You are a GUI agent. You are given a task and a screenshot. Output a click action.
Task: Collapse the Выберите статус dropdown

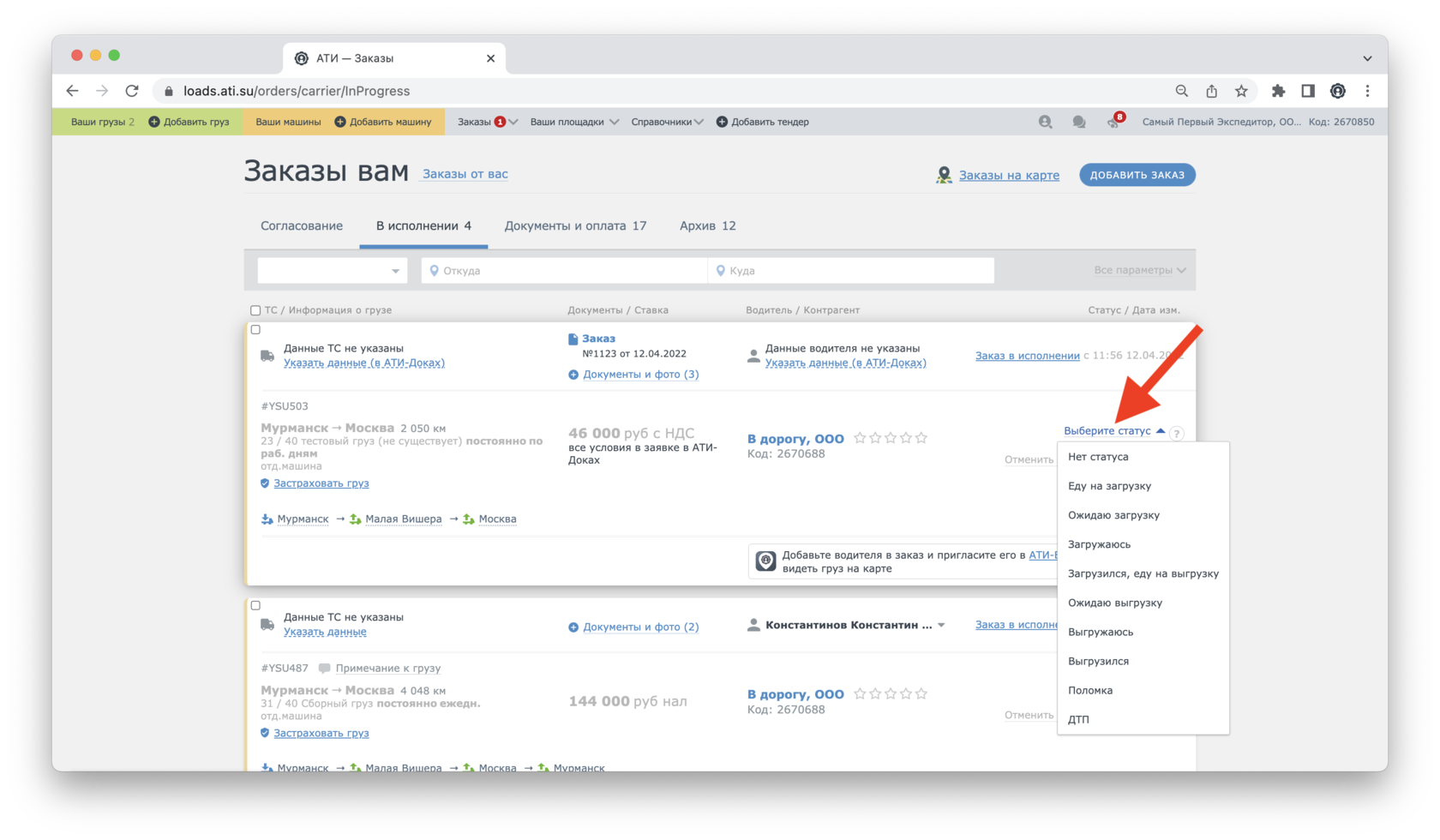point(1113,431)
